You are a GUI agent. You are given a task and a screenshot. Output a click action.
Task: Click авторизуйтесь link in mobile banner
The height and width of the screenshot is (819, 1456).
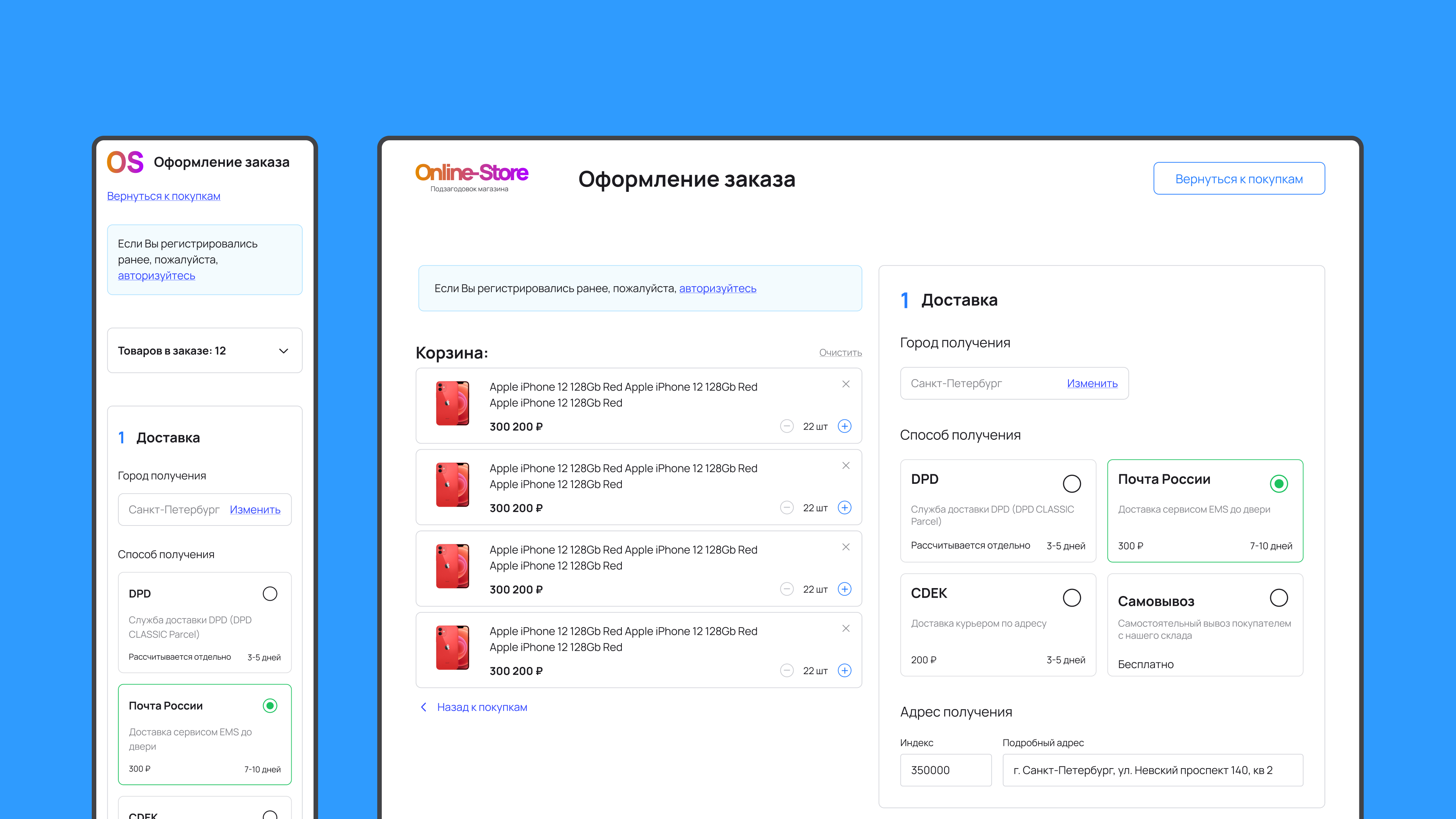click(x=156, y=276)
